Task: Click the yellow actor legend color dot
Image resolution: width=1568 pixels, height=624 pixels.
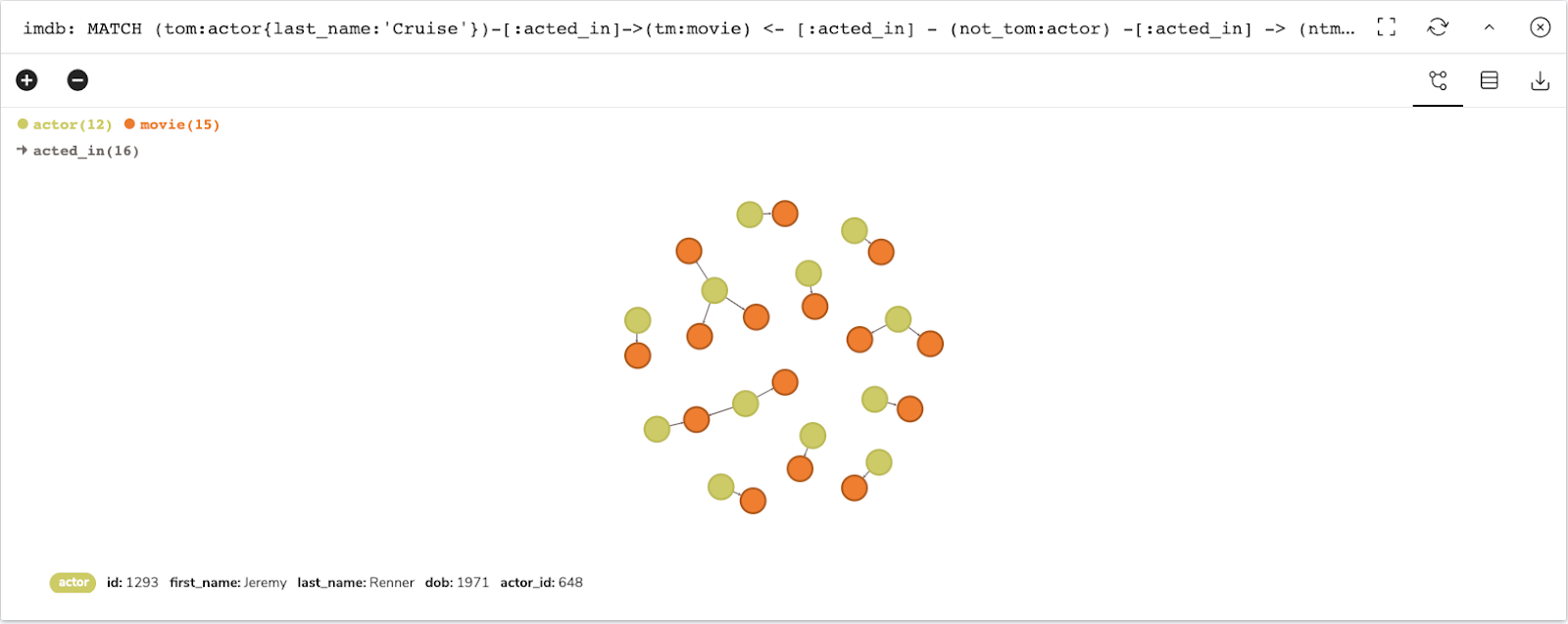Action: [23, 124]
